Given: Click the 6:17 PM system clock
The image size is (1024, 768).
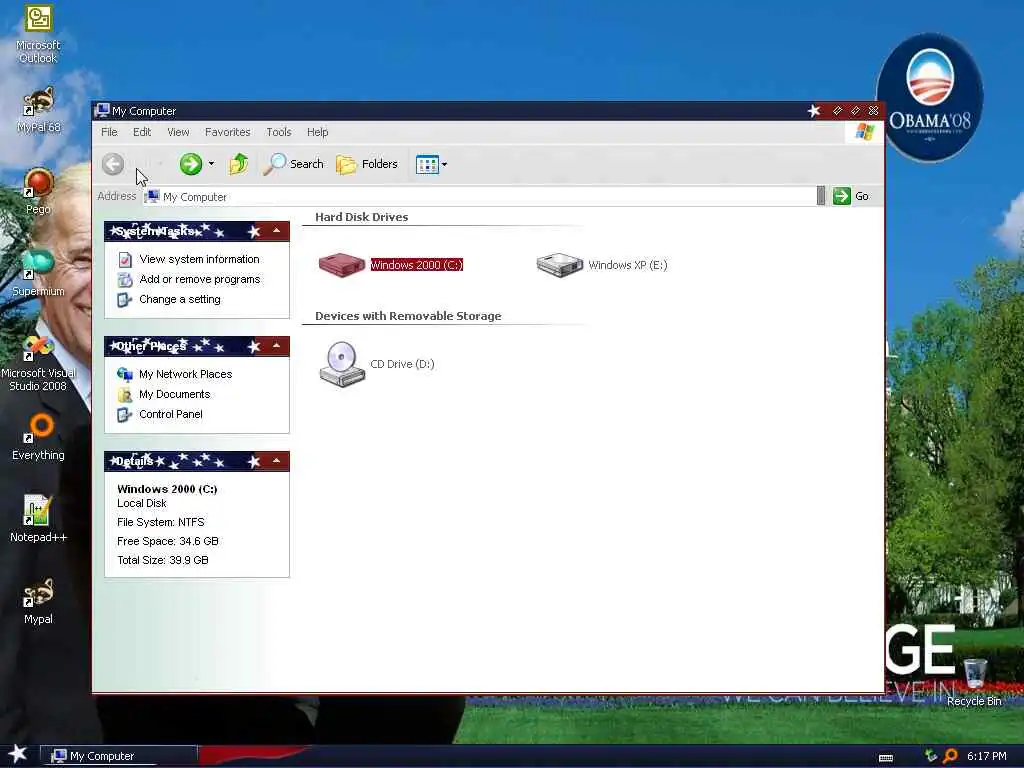Looking at the screenshot, I should point(987,756).
